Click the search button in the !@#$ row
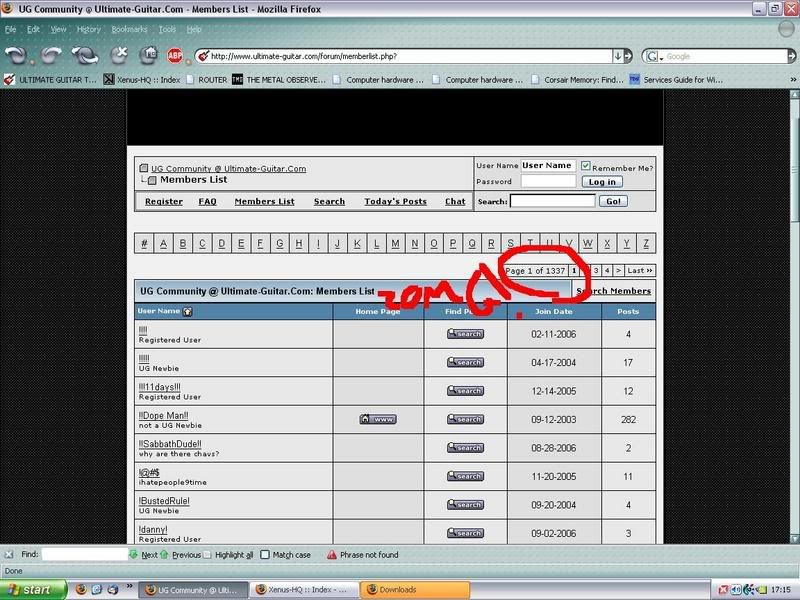 (x=465, y=477)
